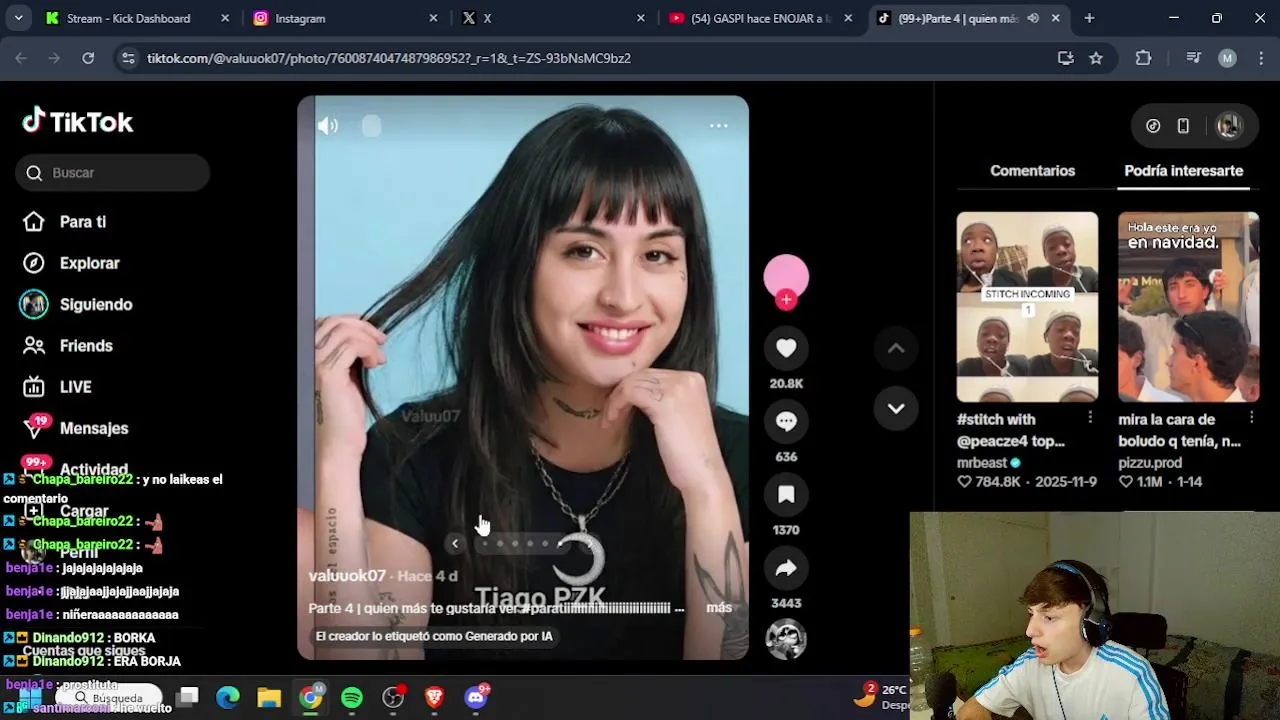Open a new browser tab
This screenshot has height=720, width=1280.
point(1089,18)
